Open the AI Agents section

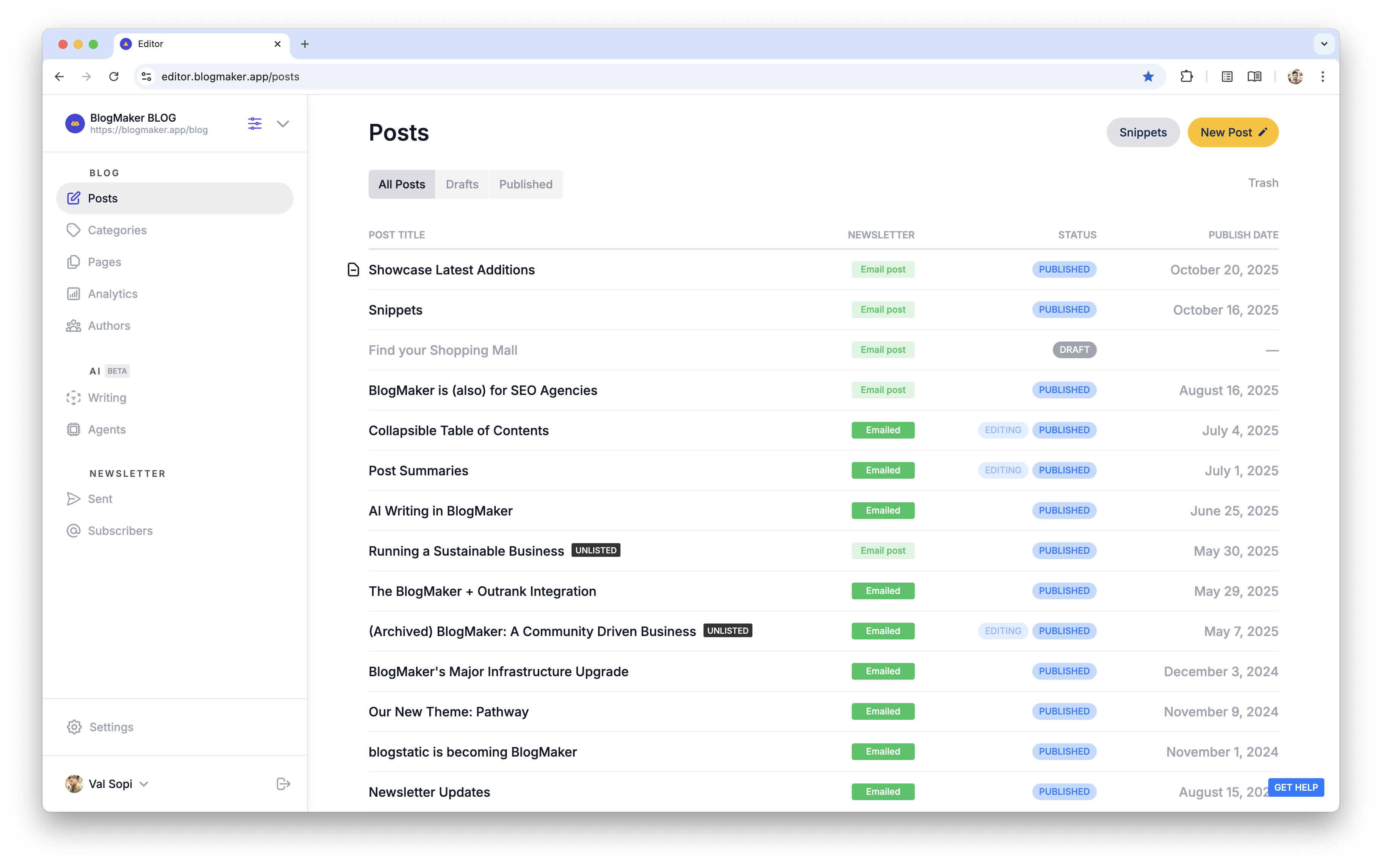click(x=106, y=430)
